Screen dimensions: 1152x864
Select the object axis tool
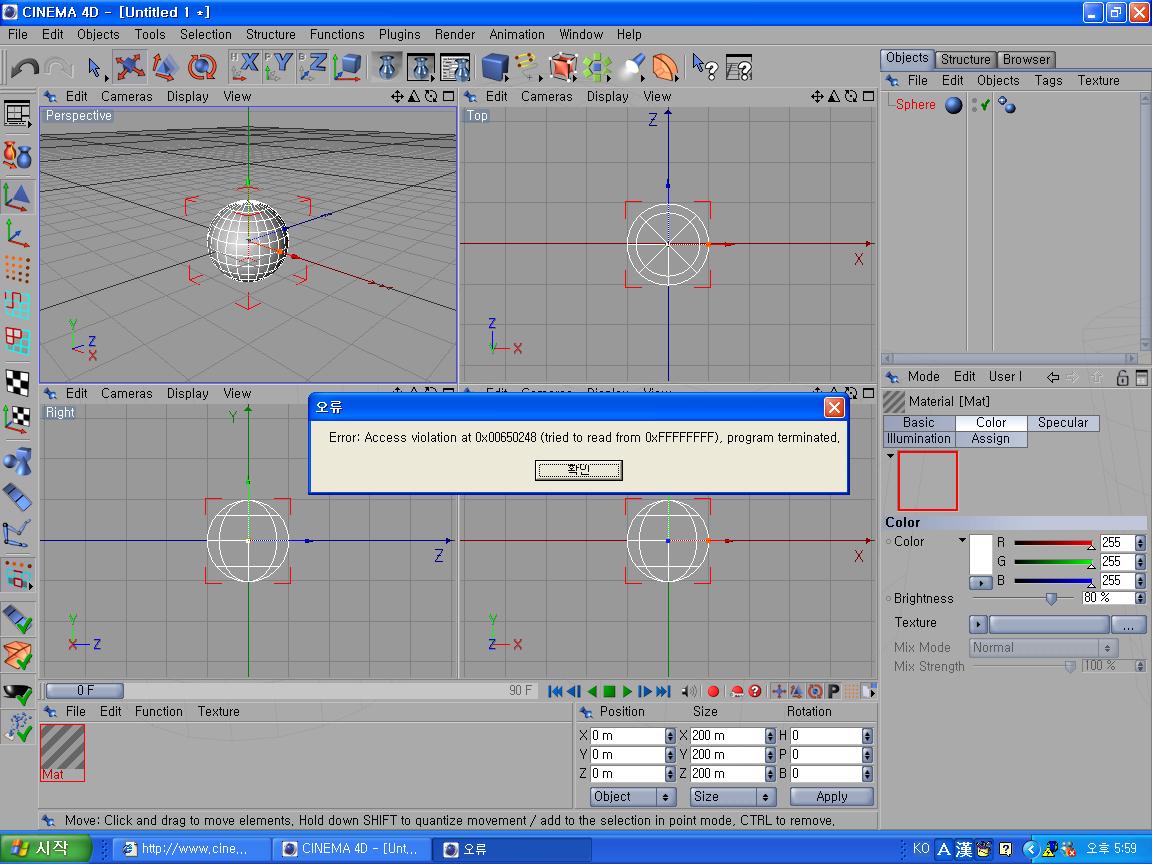(x=17, y=234)
